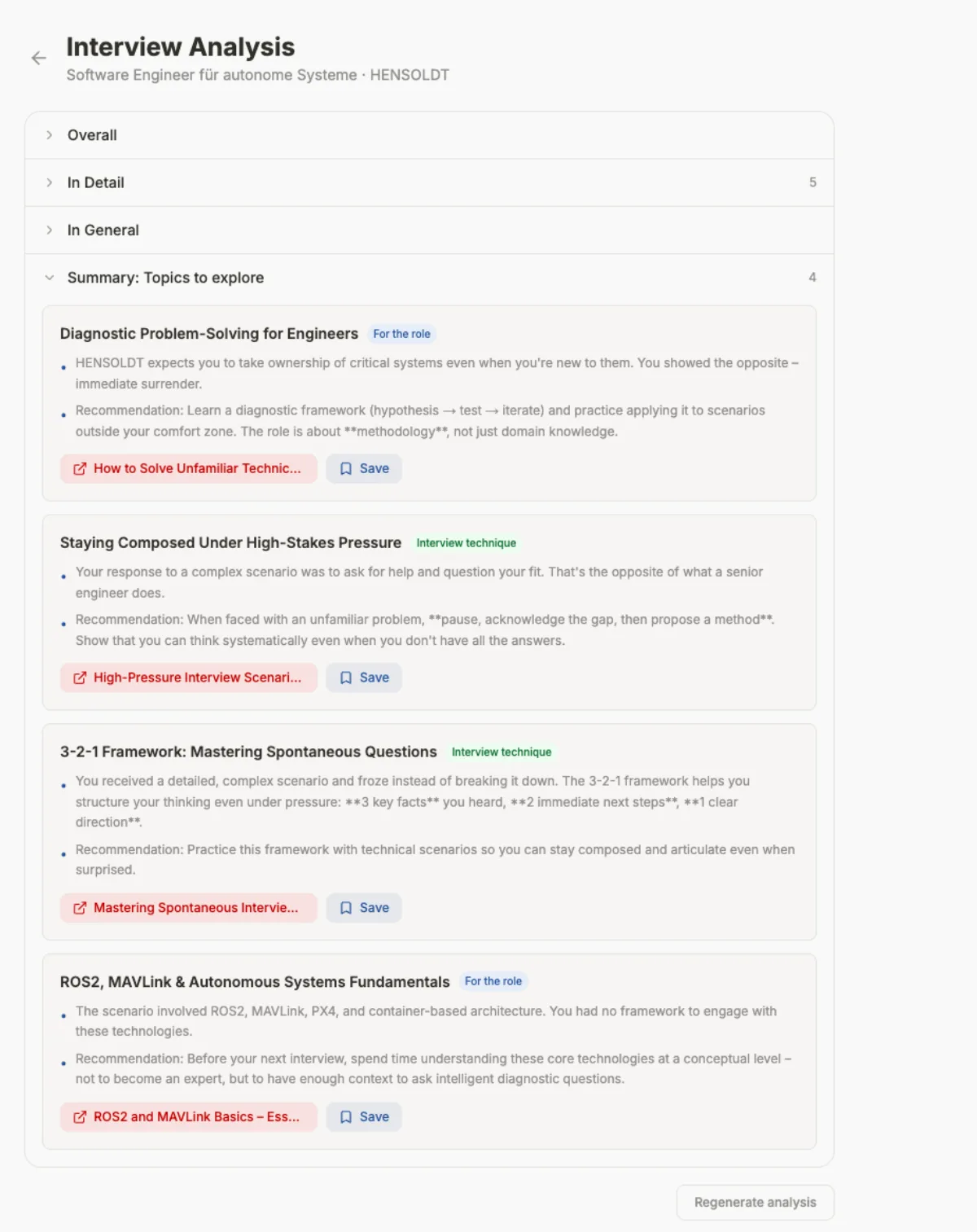Screen dimensions: 977x1232
Task: Save the 3-2-1 Framework topic
Action: [x=364, y=908]
